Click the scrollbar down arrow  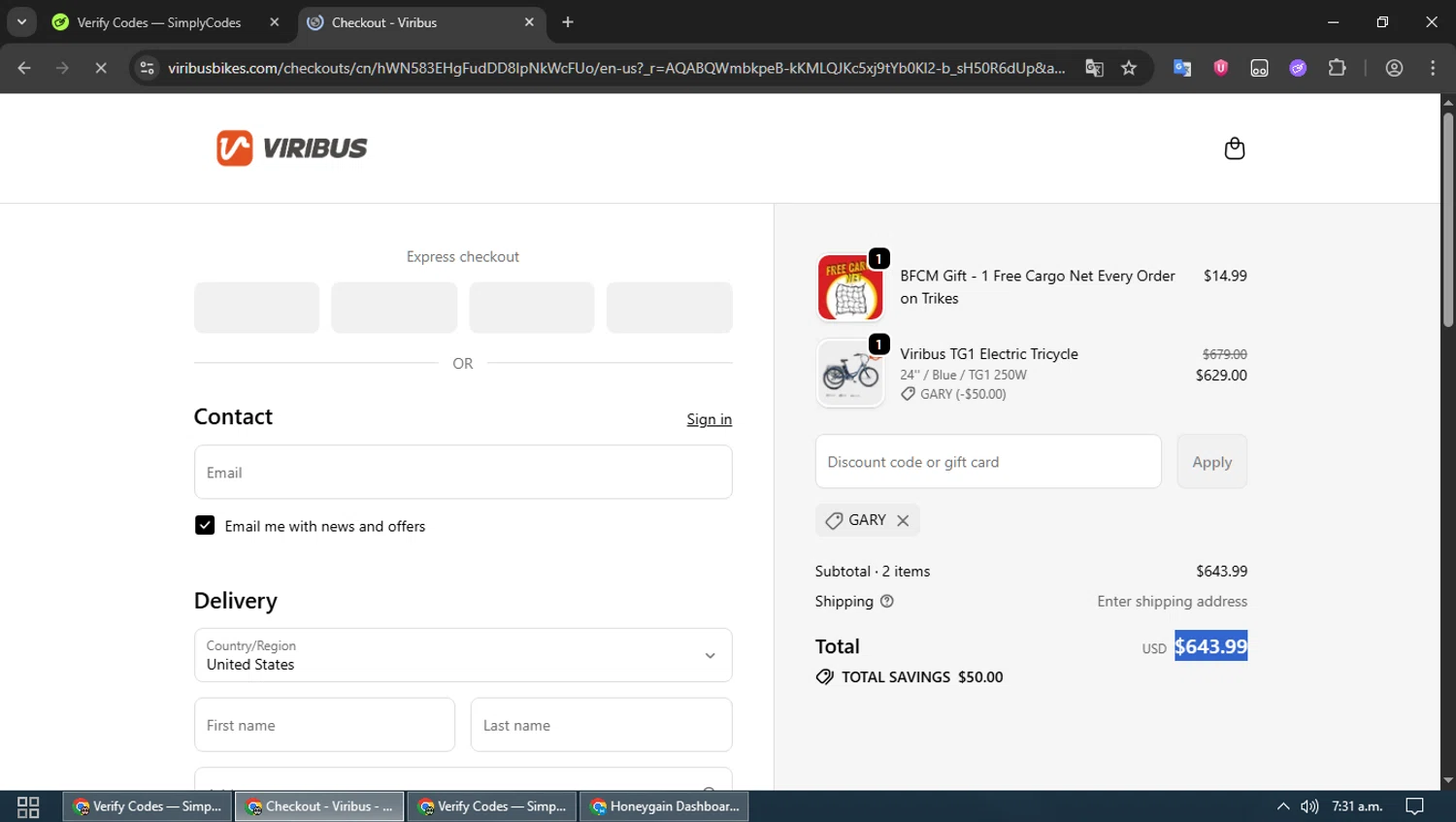(1447, 780)
